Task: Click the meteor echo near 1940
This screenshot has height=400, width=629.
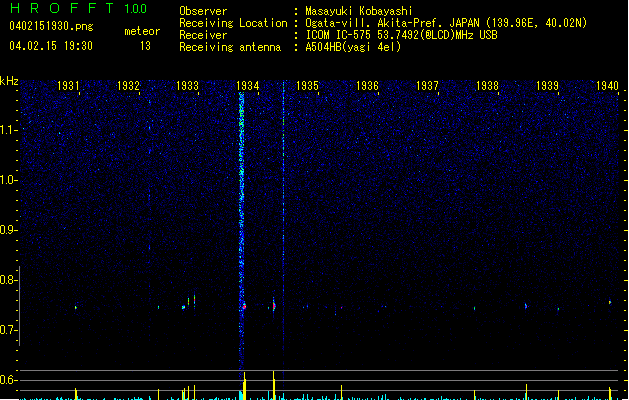Action: pos(610,302)
